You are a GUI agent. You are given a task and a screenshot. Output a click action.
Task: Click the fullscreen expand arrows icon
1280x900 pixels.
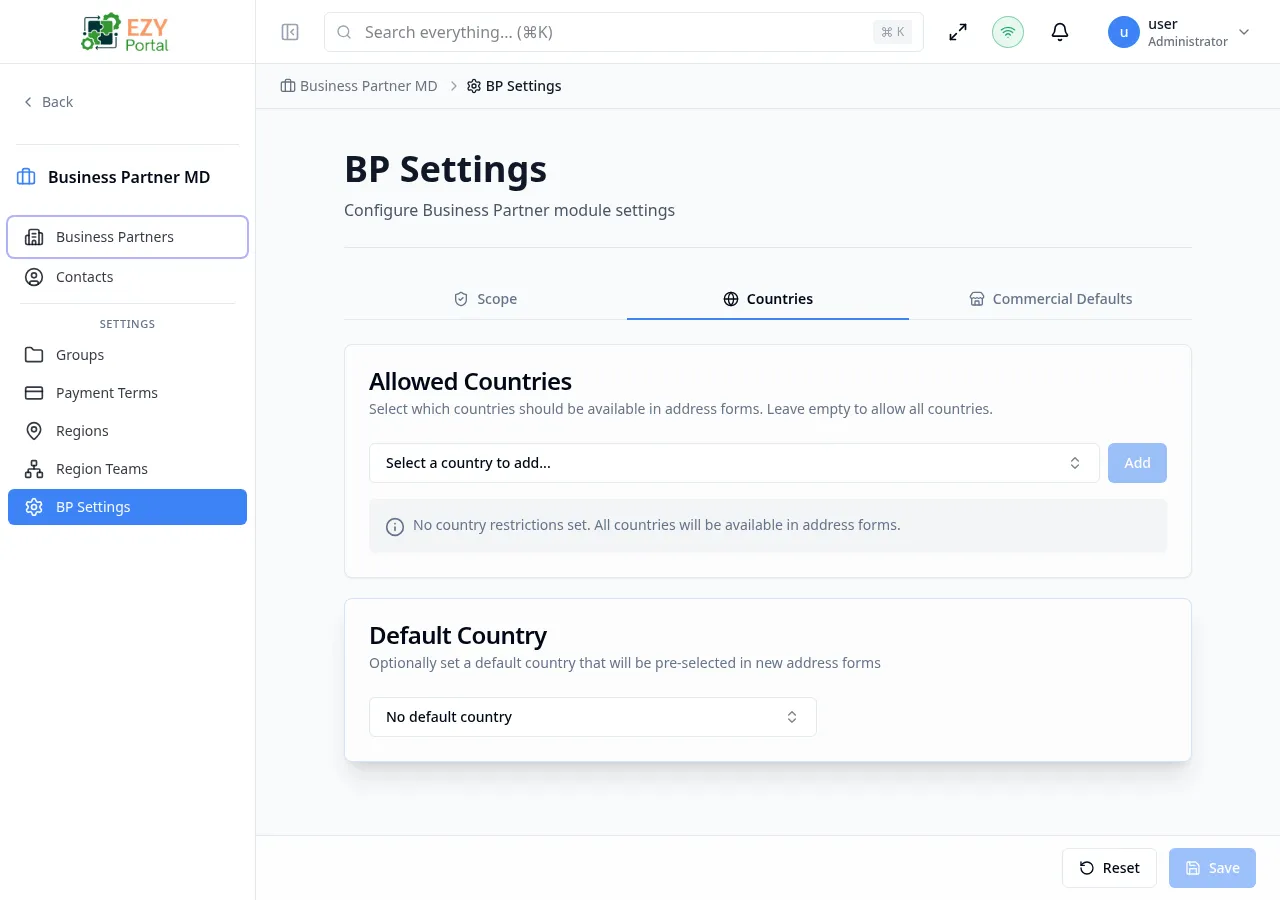click(x=957, y=32)
